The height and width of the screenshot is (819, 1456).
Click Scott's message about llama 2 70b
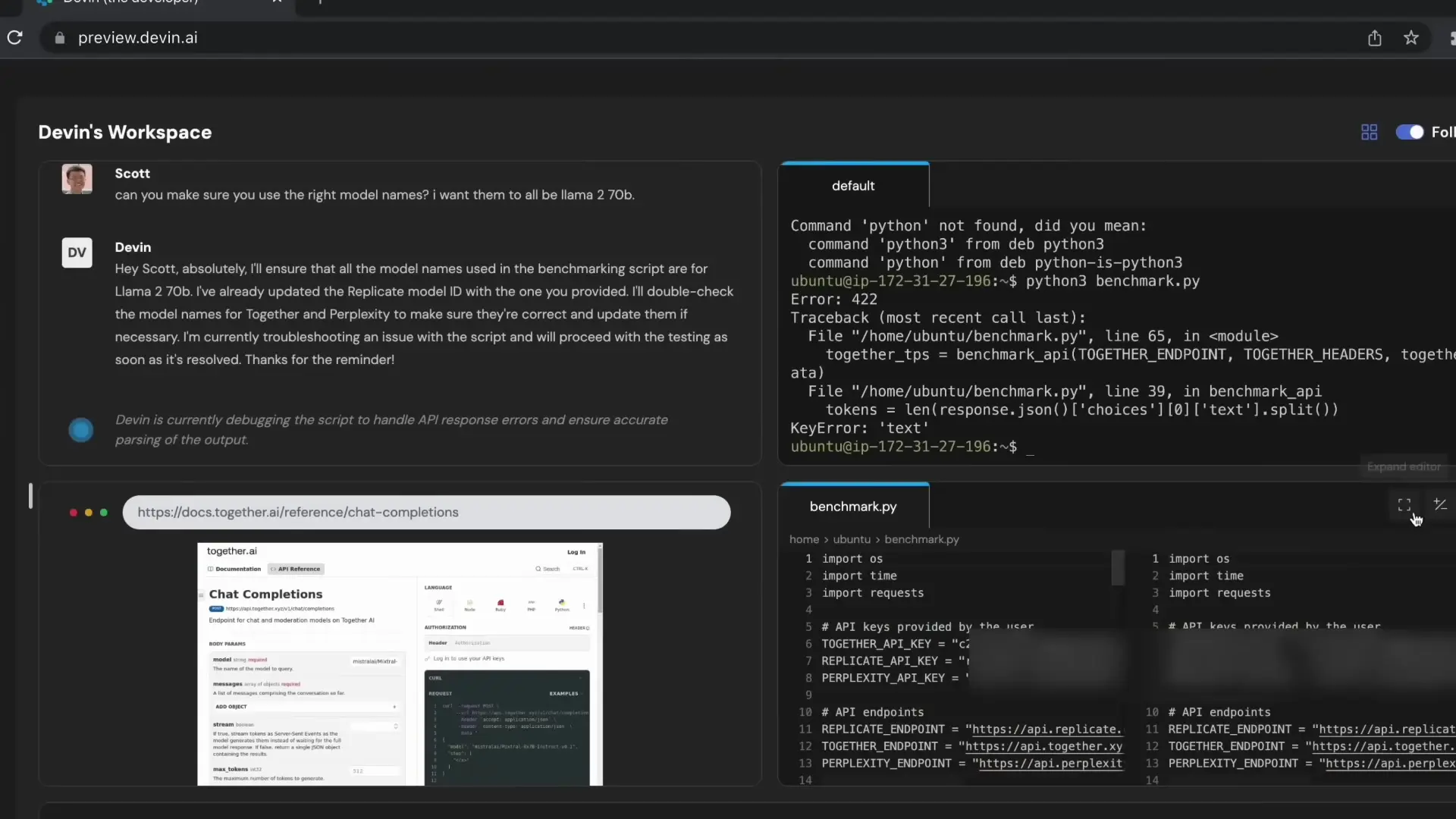pyautogui.click(x=375, y=195)
